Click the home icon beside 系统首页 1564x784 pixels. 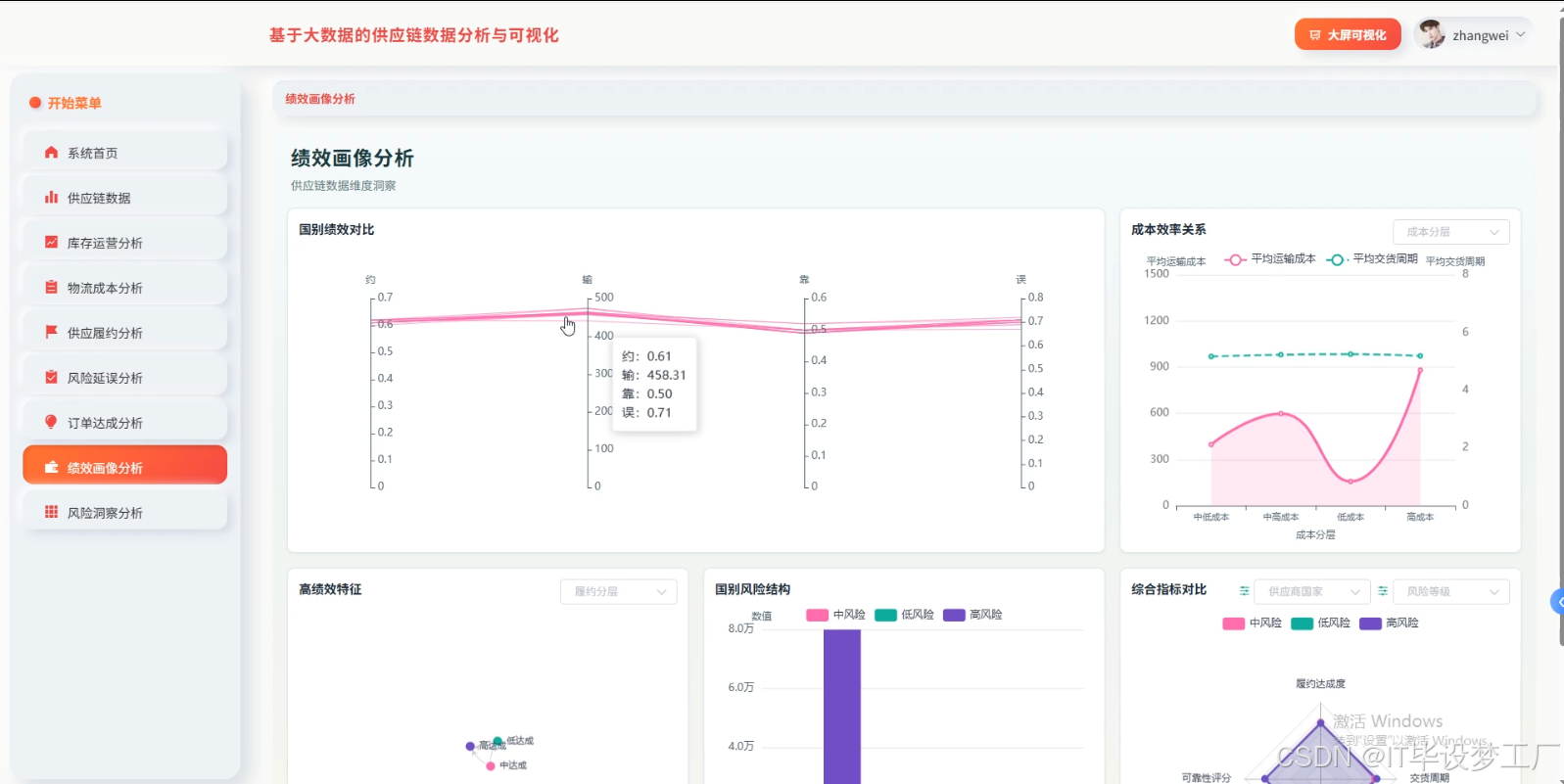(x=51, y=153)
